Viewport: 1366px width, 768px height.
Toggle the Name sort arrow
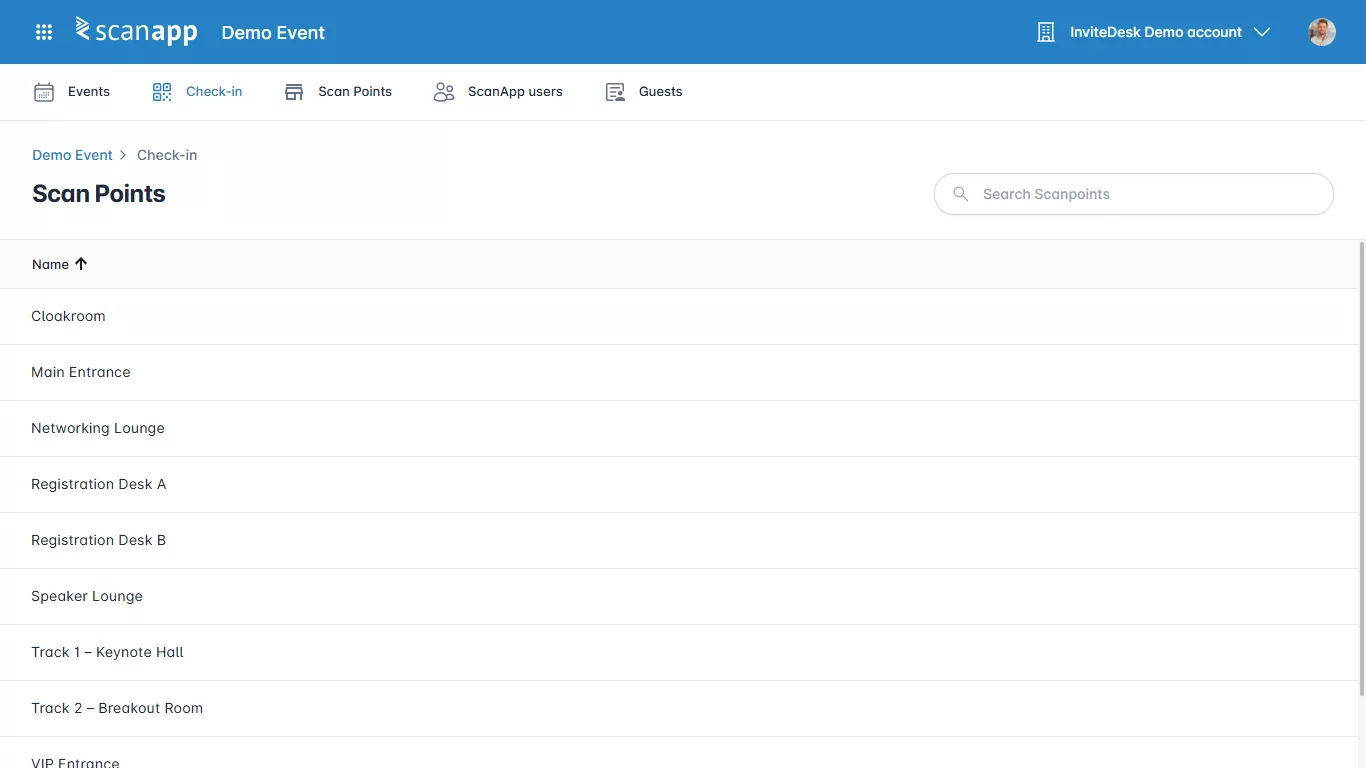[81, 264]
